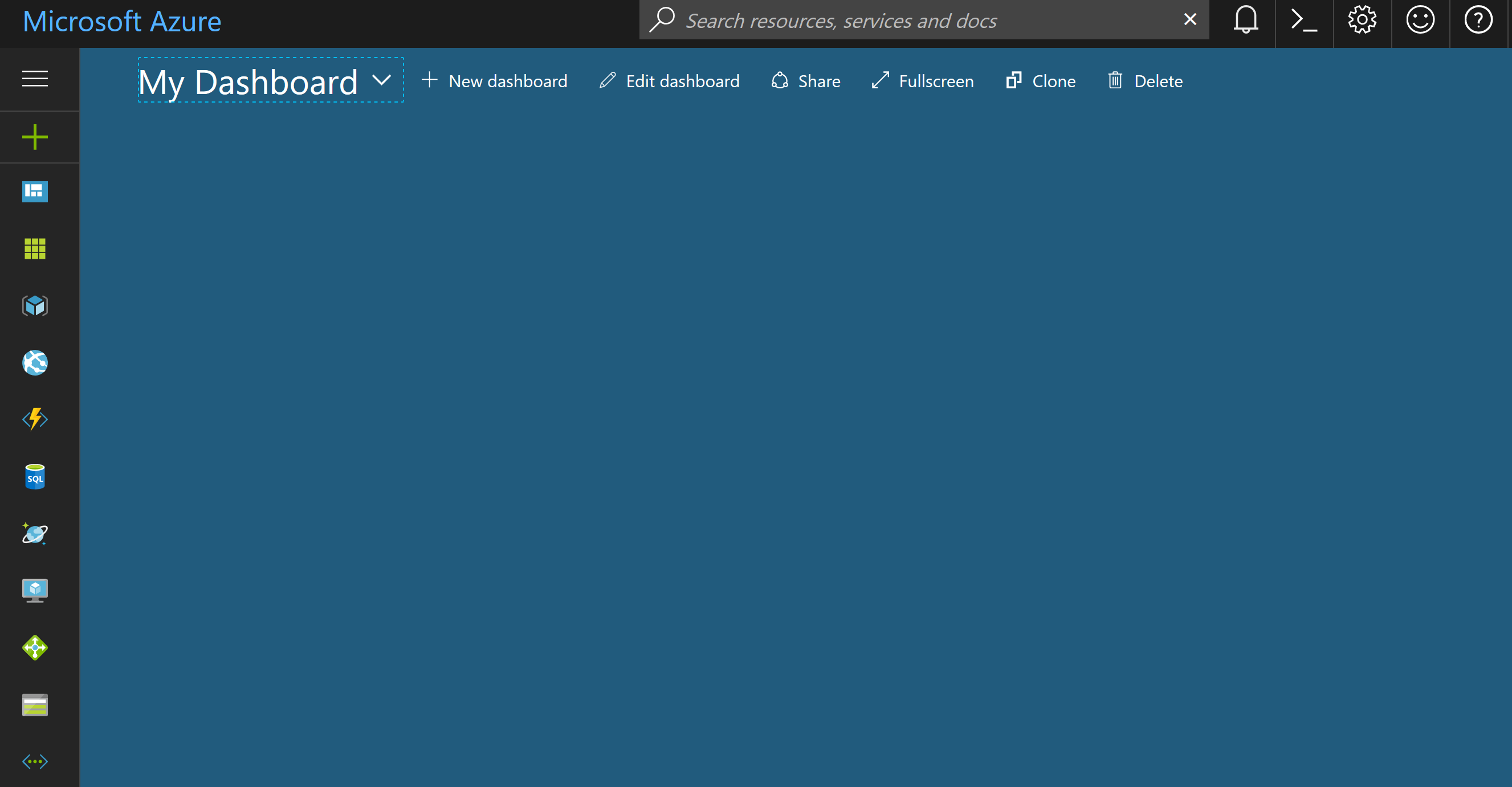Open Resource groups cube icon
Viewport: 1512px width, 787px height.
click(x=35, y=305)
